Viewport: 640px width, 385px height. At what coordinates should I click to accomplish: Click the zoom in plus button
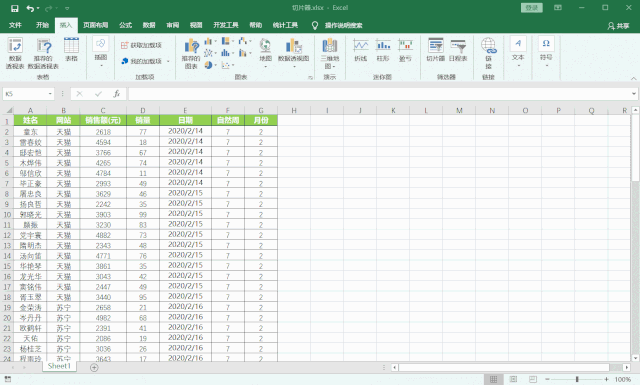pos(607,379)
